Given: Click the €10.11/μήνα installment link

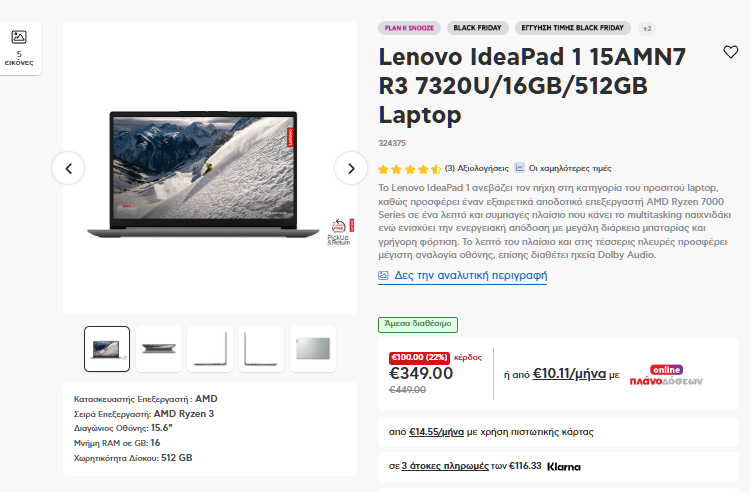Looking at the screenshot, I should click(x=569, y=373).
